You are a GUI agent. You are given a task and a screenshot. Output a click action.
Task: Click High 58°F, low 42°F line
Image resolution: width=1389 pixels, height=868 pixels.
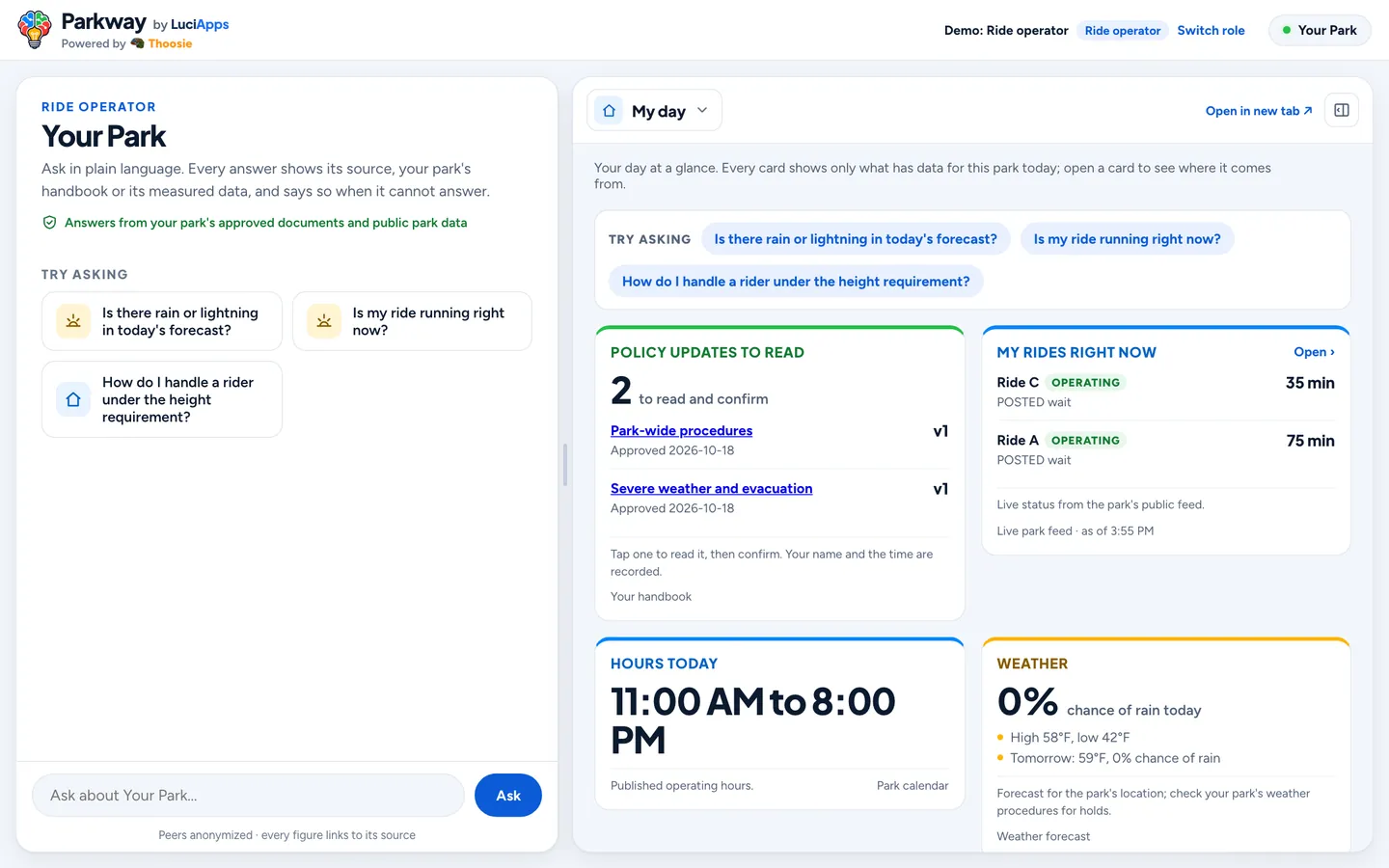[1070, 738]
